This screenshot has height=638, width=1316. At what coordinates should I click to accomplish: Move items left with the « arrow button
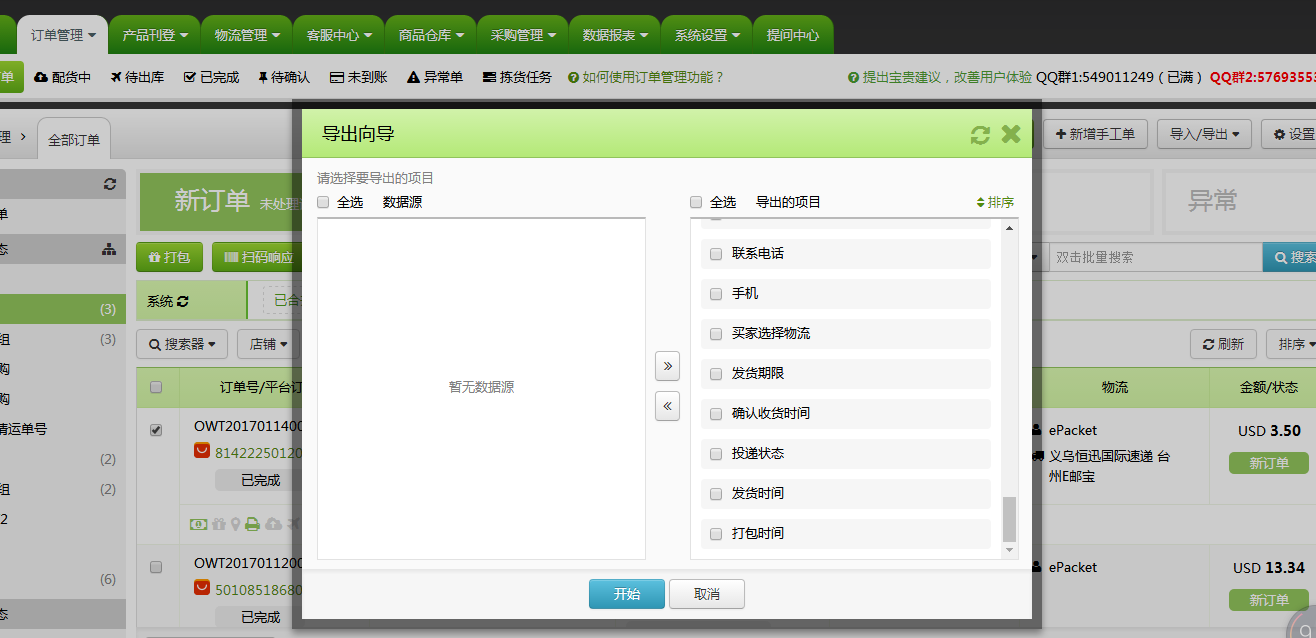tap(667, 406)
